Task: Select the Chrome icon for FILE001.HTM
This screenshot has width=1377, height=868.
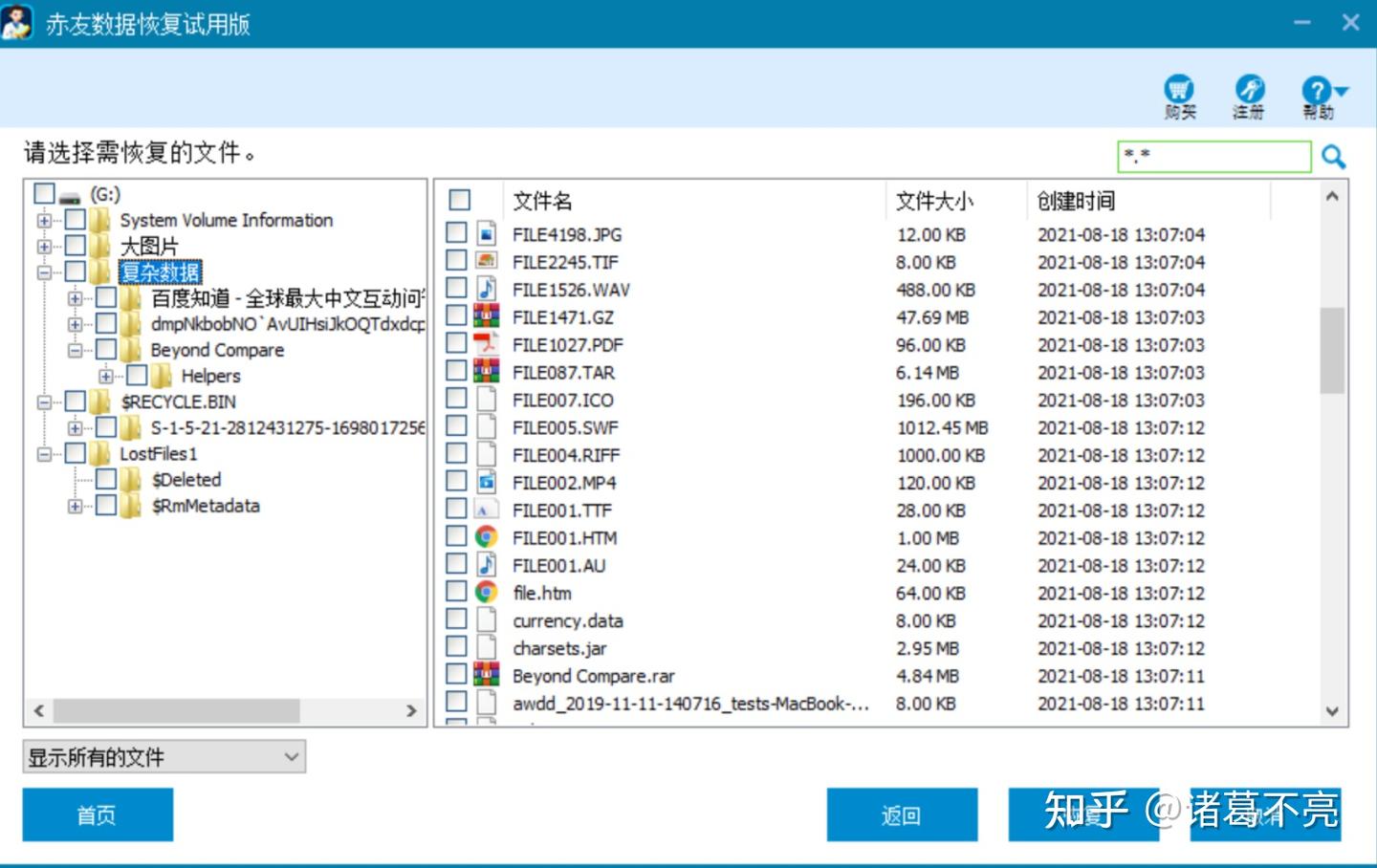Action: tap(486, 537)
